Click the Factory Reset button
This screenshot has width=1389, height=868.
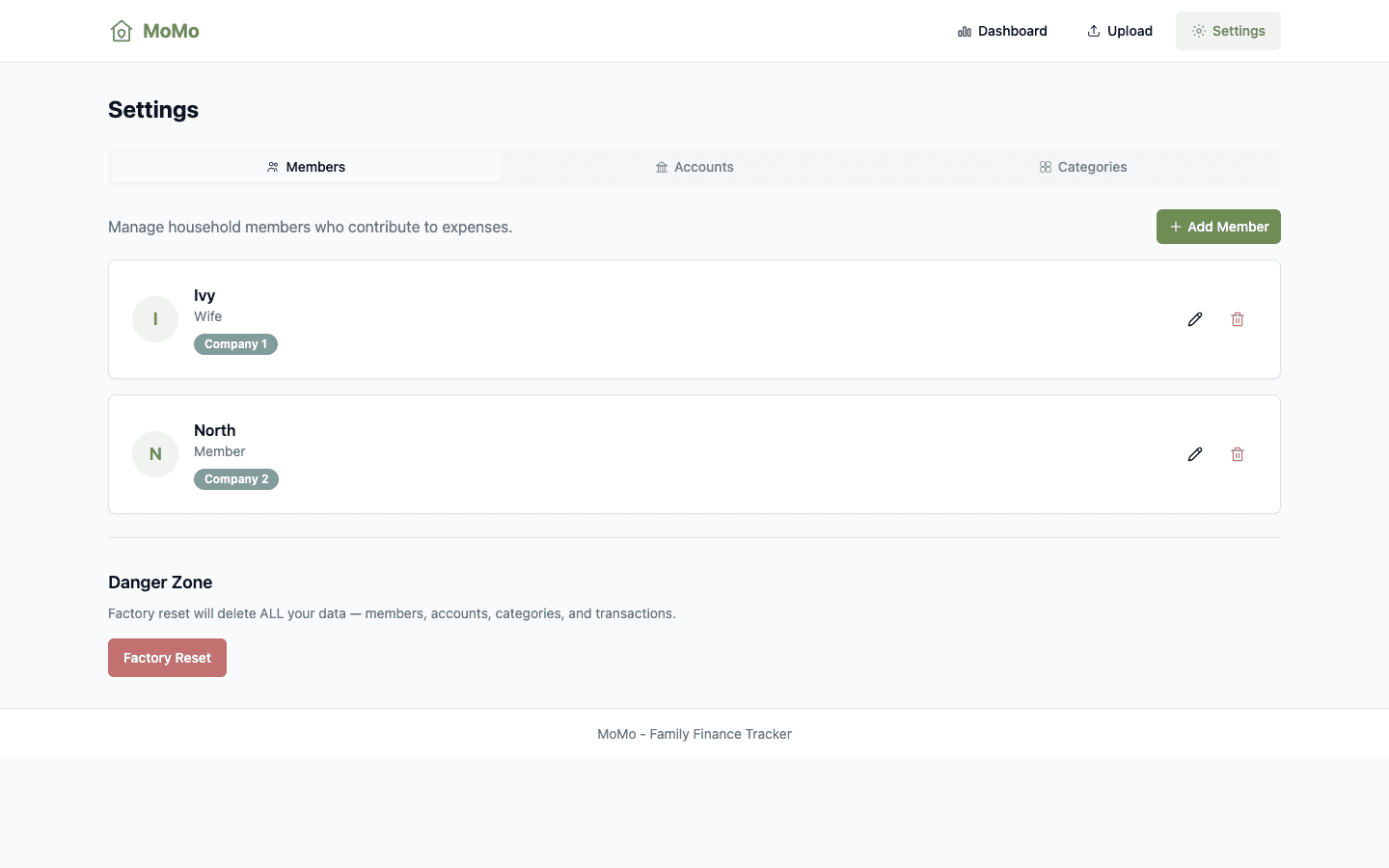pyautogui.click(x=167, y=657)
